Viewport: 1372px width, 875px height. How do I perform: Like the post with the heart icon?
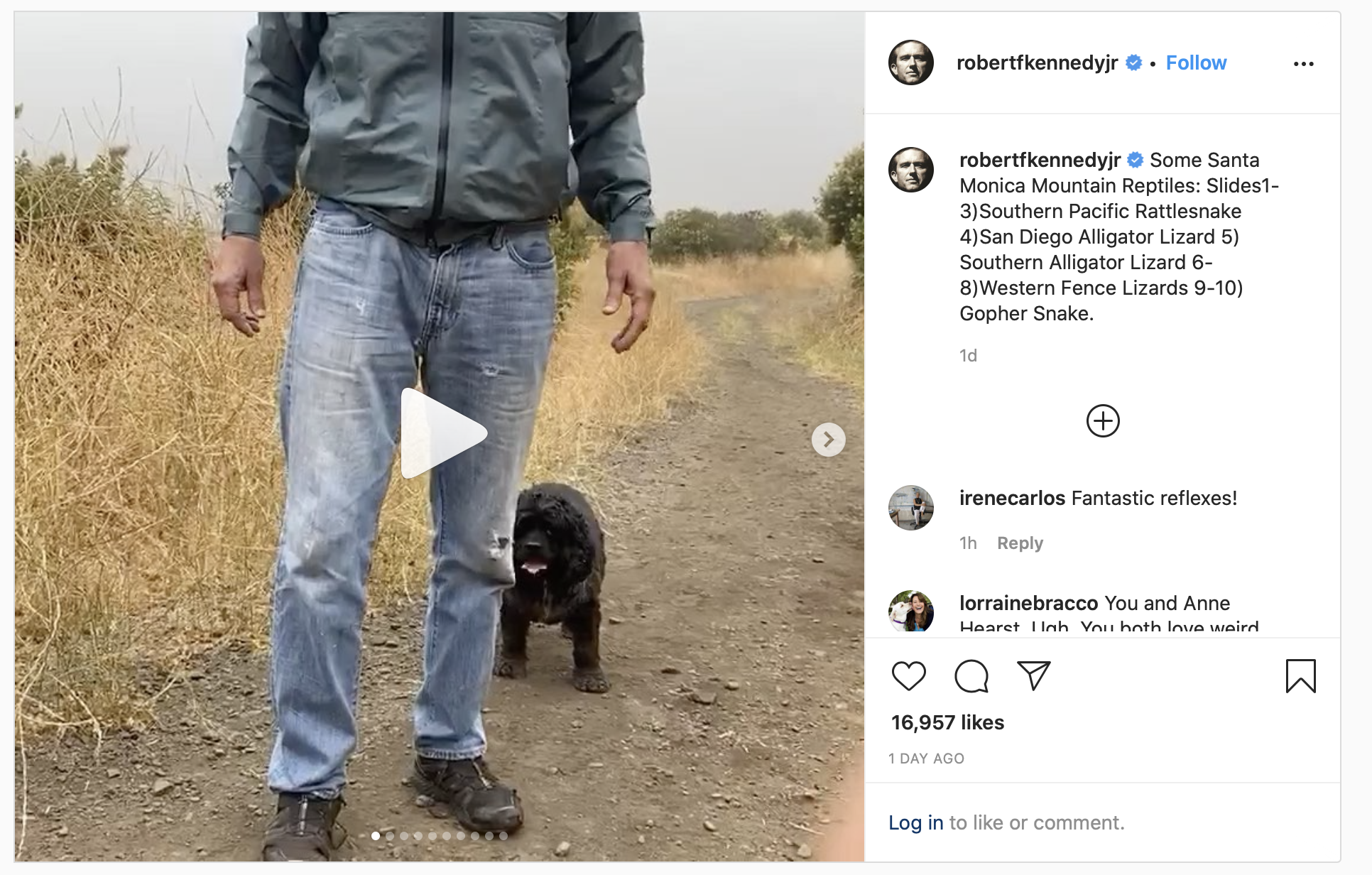click(x=908, y=675)
